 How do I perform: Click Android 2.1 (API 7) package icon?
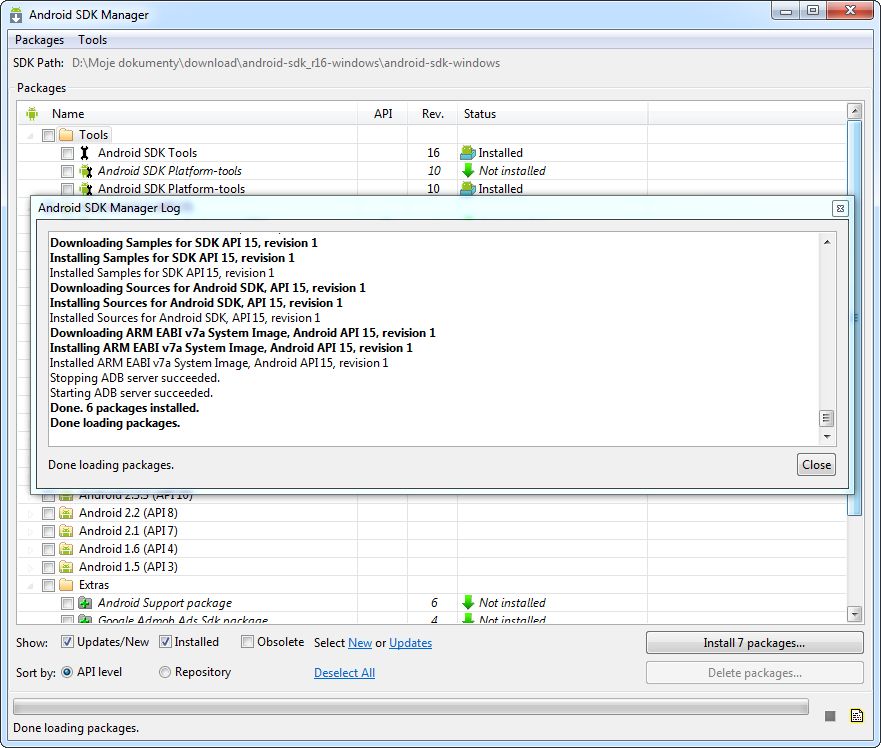(66, 531)
